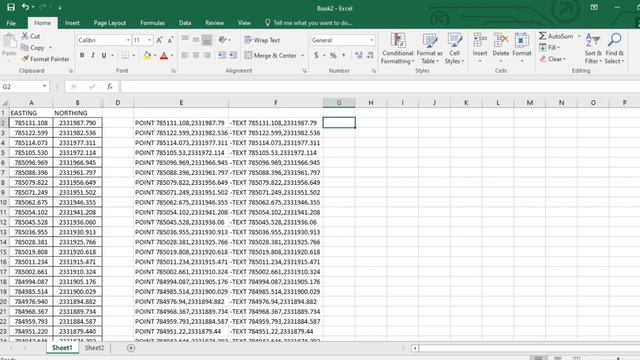Decrease the cell indent
This screenshot has width=640, height=360.
coord(222,55)
